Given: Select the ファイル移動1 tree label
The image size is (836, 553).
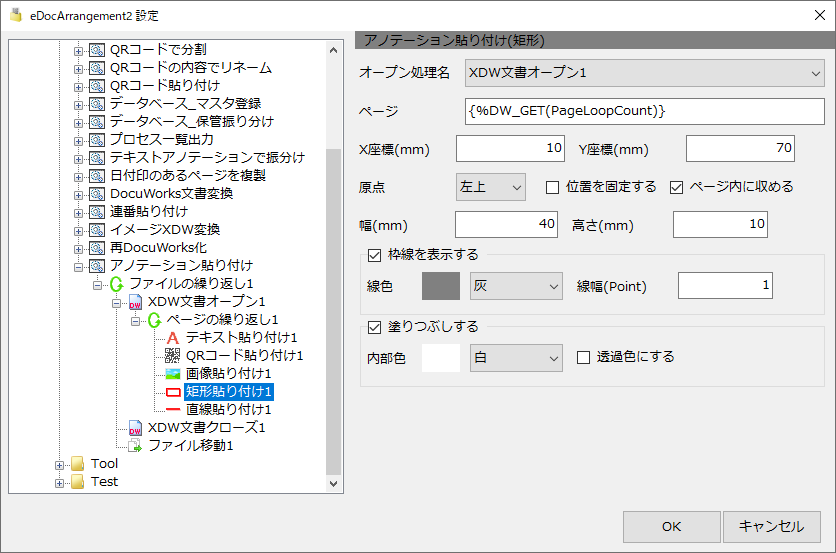Looking at the screenshot, I should [190, 445].
